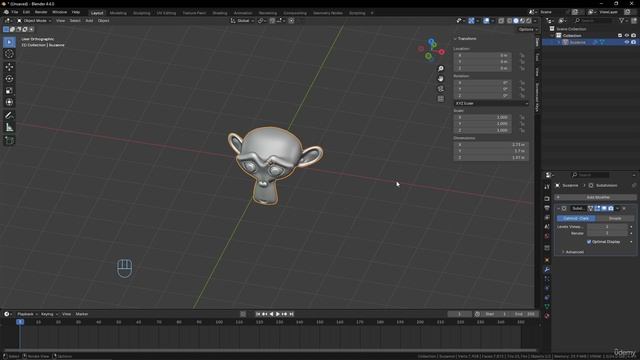Toggle modifier edit mode display icon

pos(597,208)
